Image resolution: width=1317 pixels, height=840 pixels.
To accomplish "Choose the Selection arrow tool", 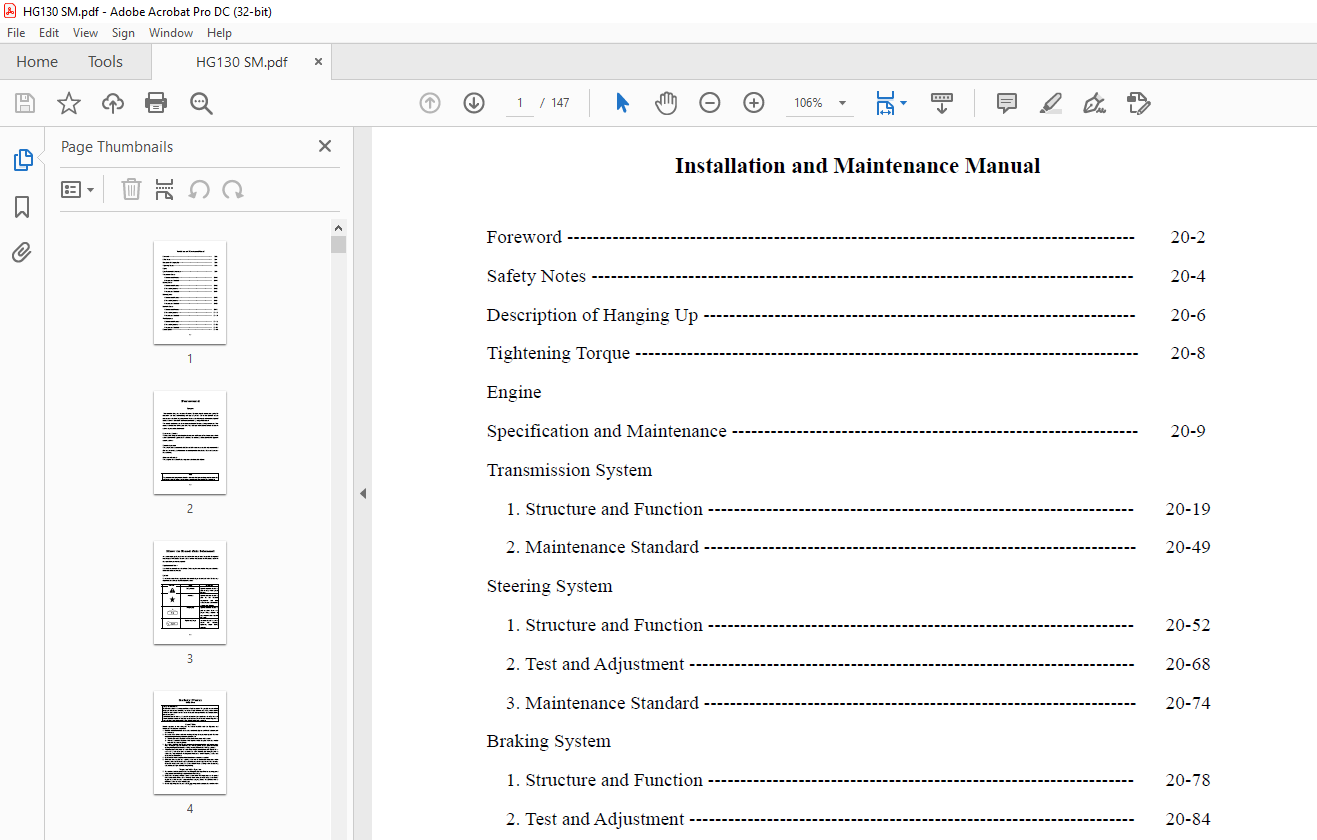I will pyautogui.click(x=622, y=103).
